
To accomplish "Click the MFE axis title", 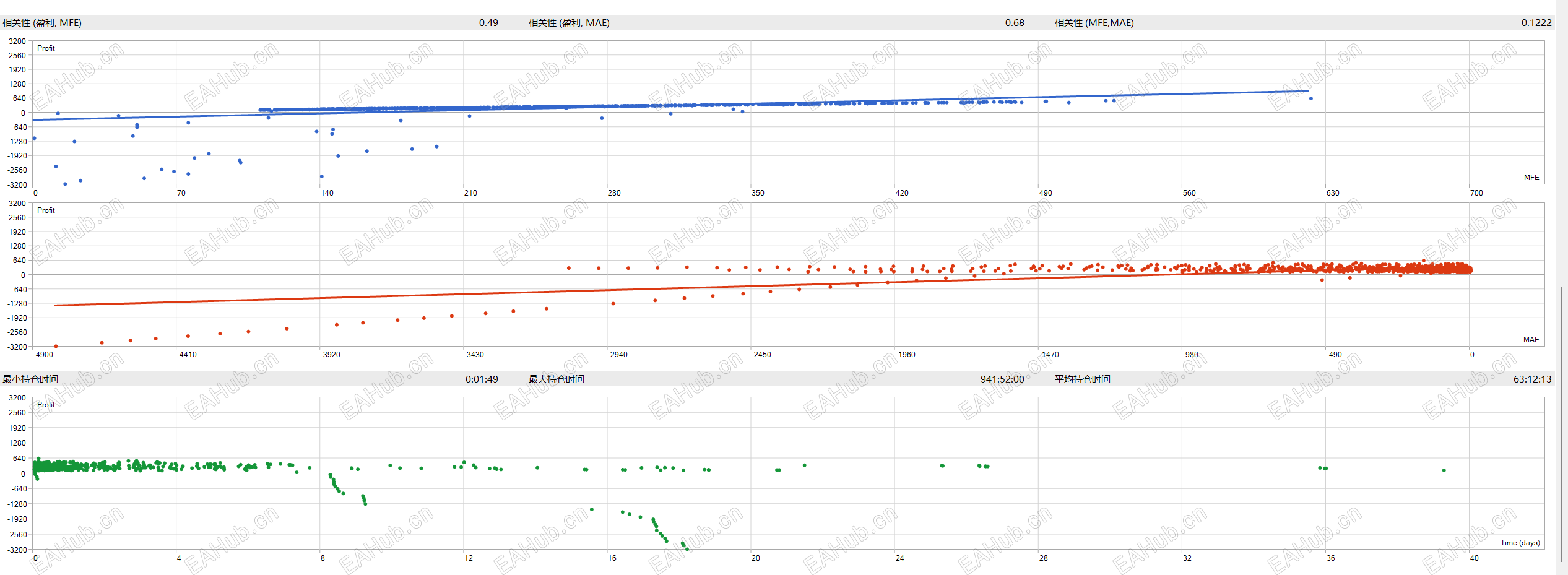I will [1531, 178].
